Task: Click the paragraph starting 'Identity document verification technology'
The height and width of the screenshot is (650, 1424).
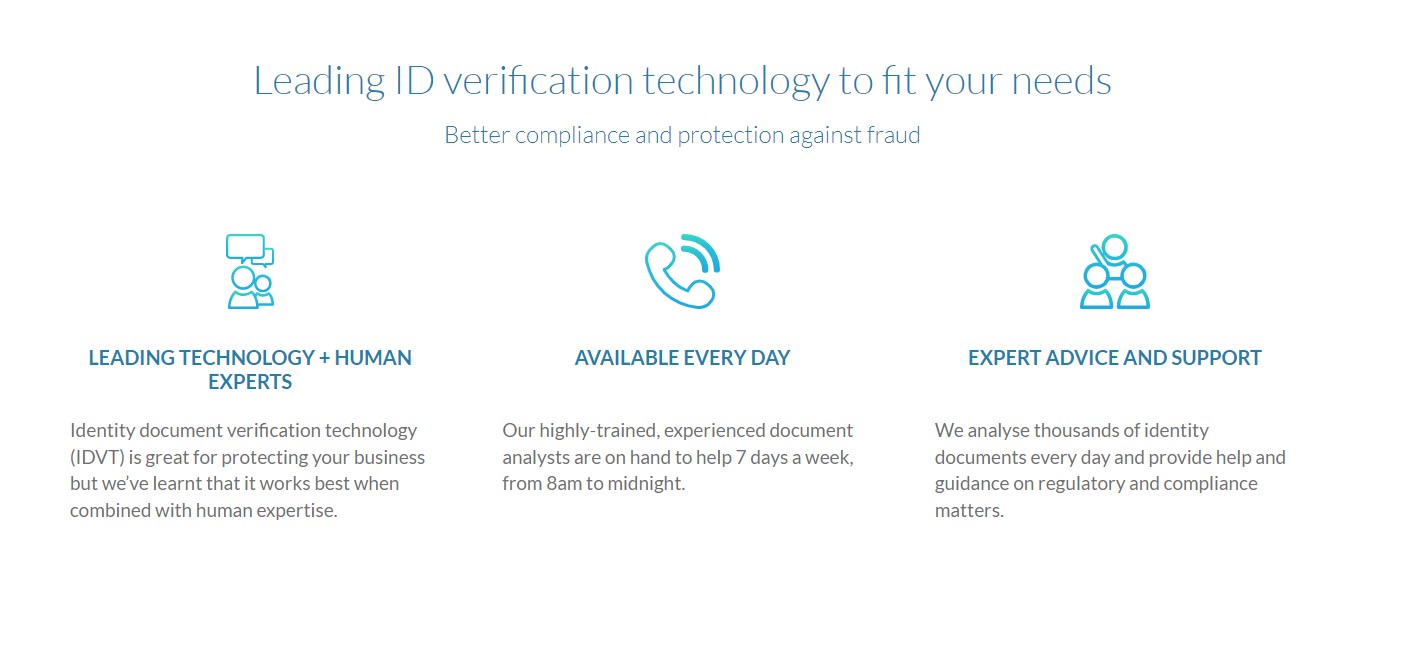Action: click(248, 470)
